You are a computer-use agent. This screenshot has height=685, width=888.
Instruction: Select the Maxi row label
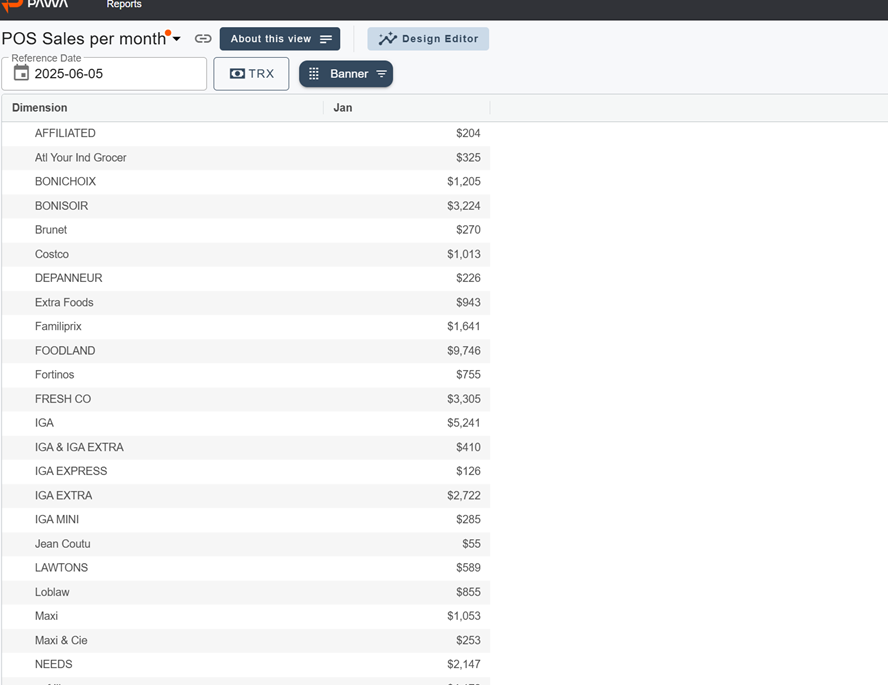click(46, 616)
